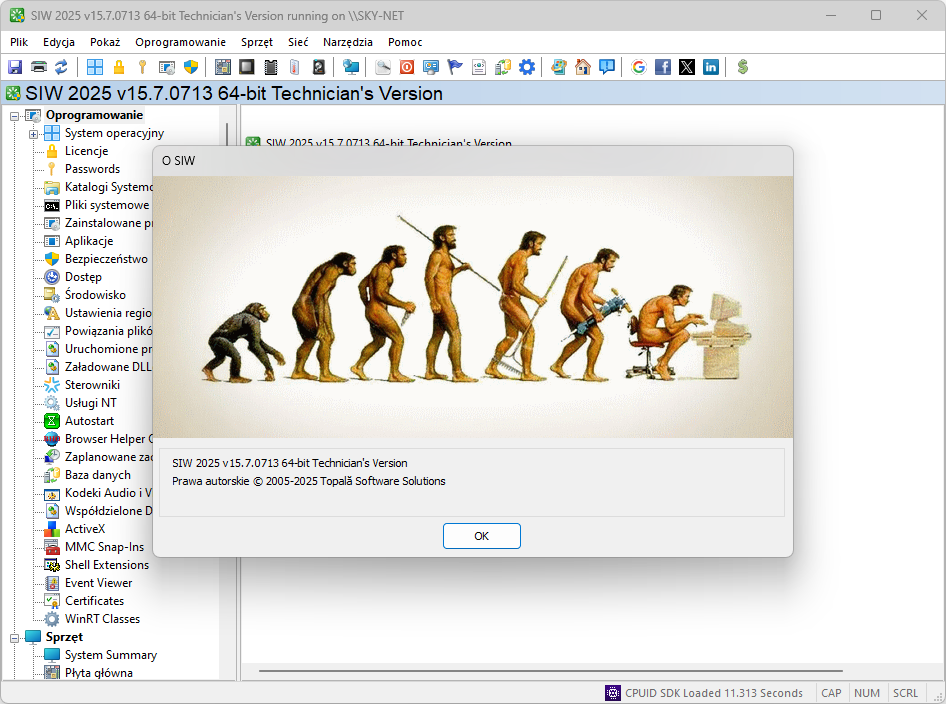
Task: Click the horizontal scrollbar in the right pane
Action: coord(550,671)
